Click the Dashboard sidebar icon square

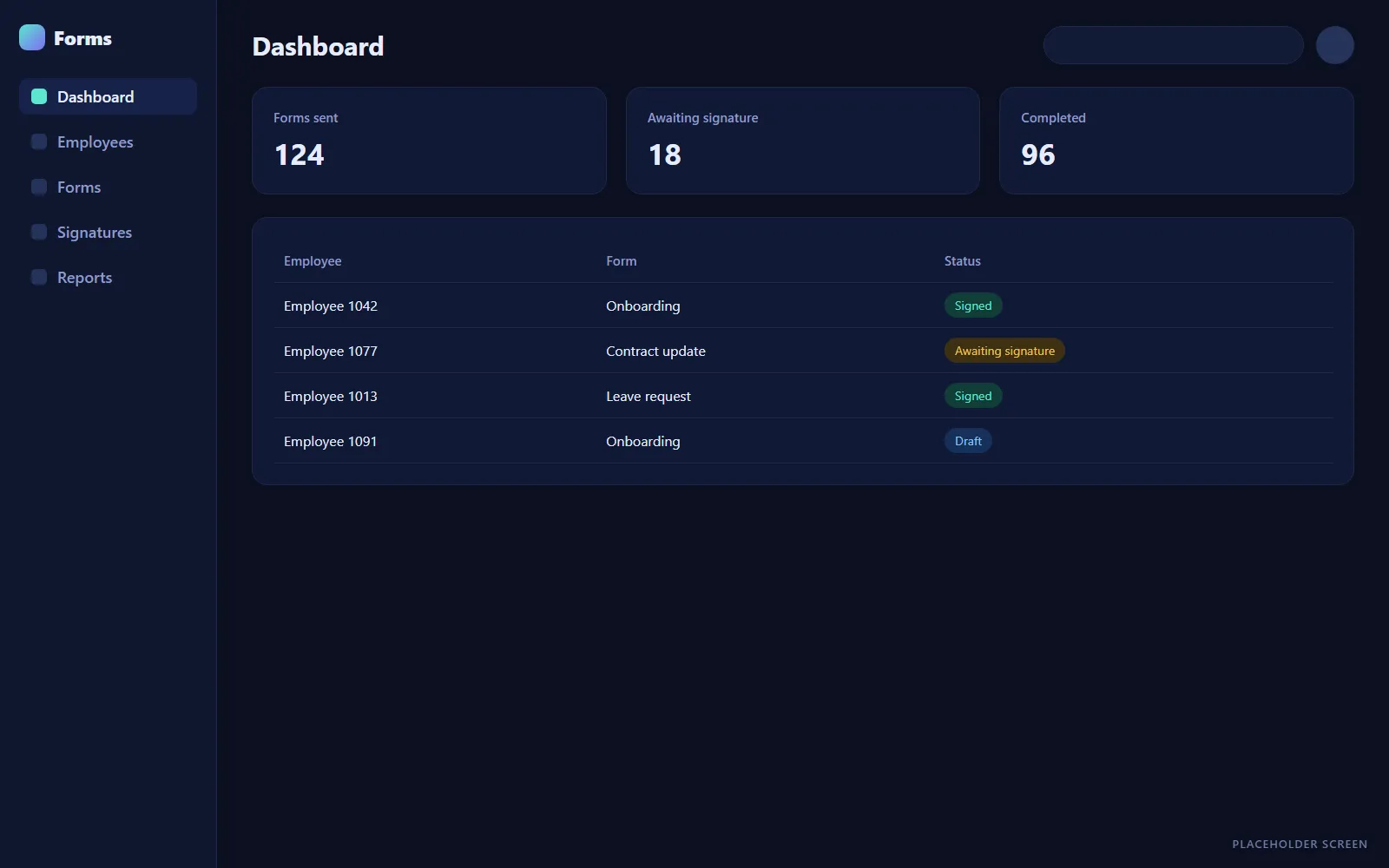click(x=39, y=96)
